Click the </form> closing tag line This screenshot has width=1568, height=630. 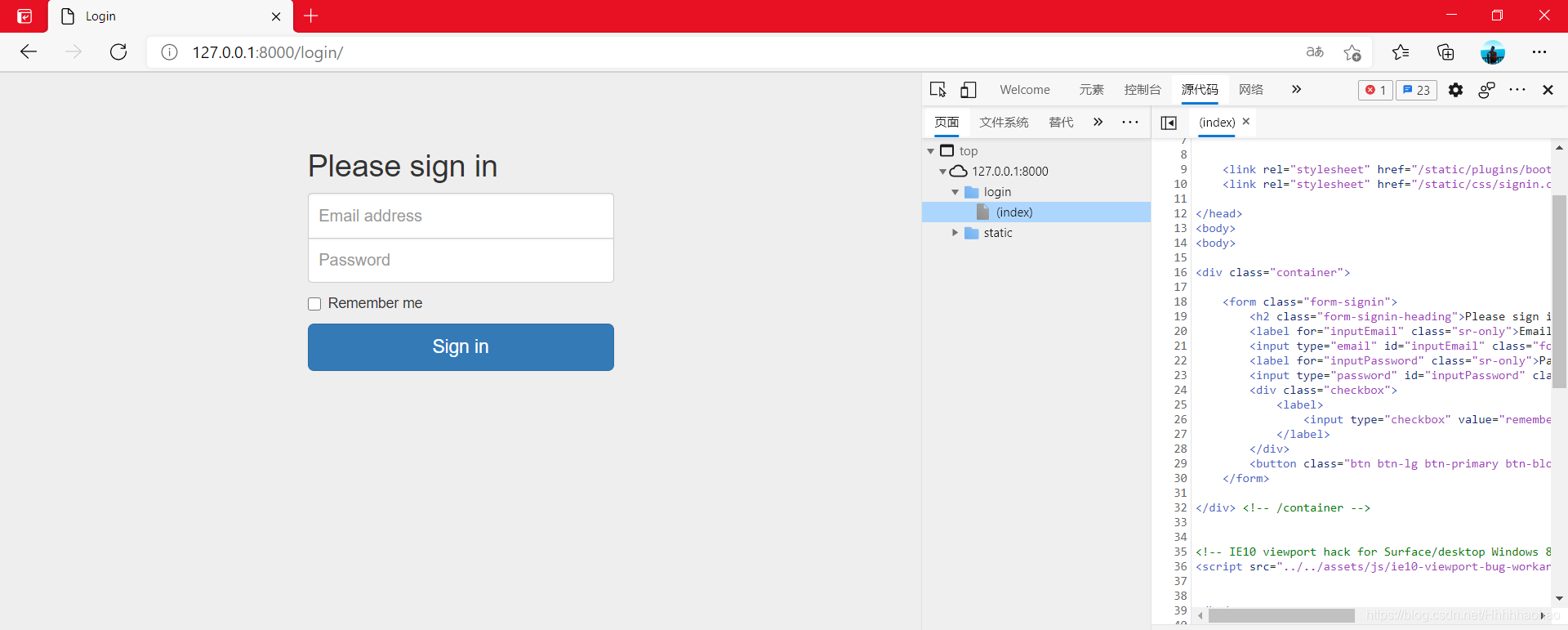click(x=1245, y=478)
